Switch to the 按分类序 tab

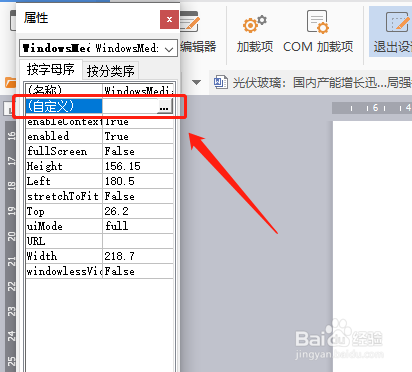[x=110, y=71]
